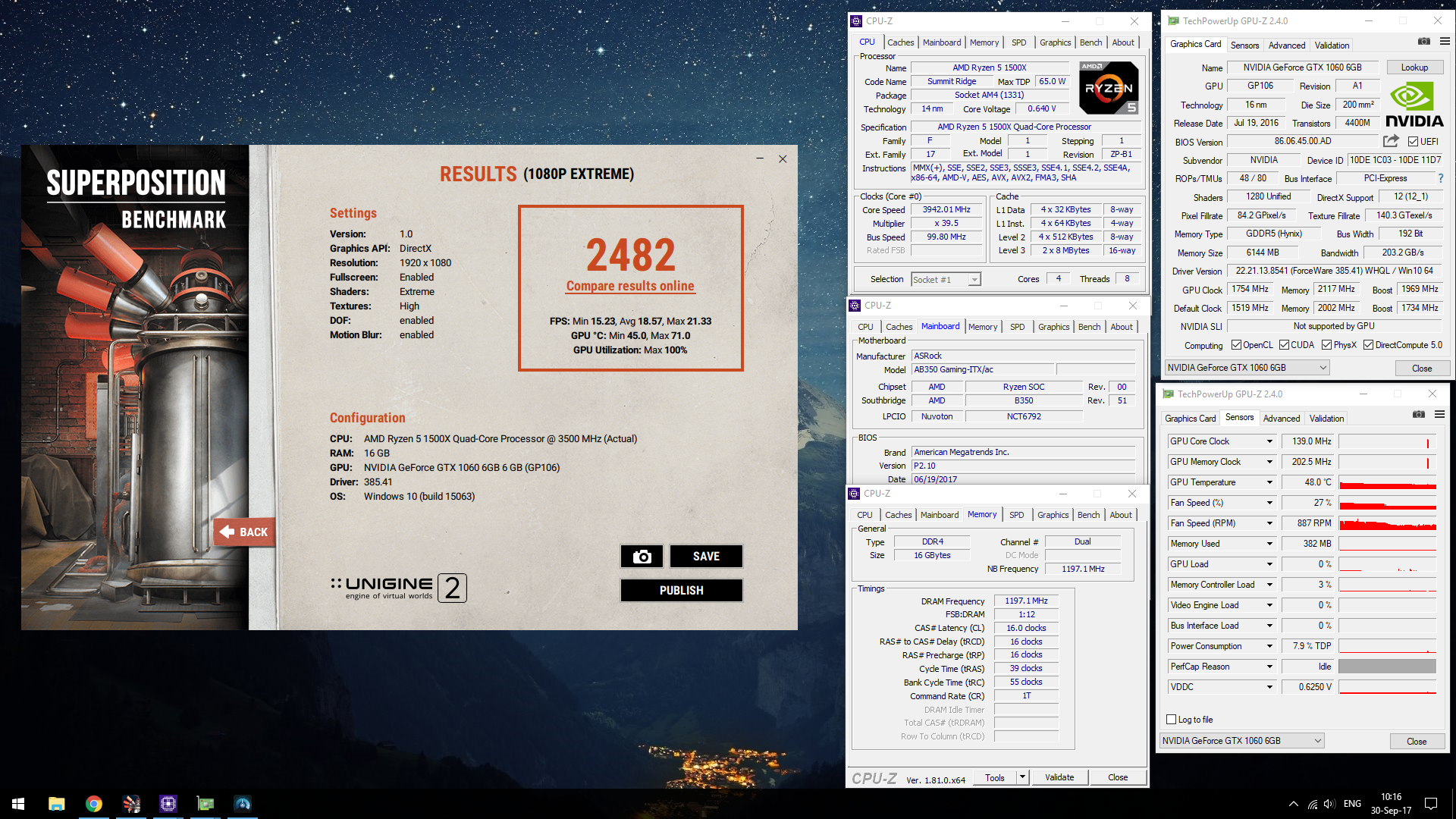Click the PUBLISH button in Superposition
The width and height of the screenshot is (1456, 819).
[x=681, y=590]
